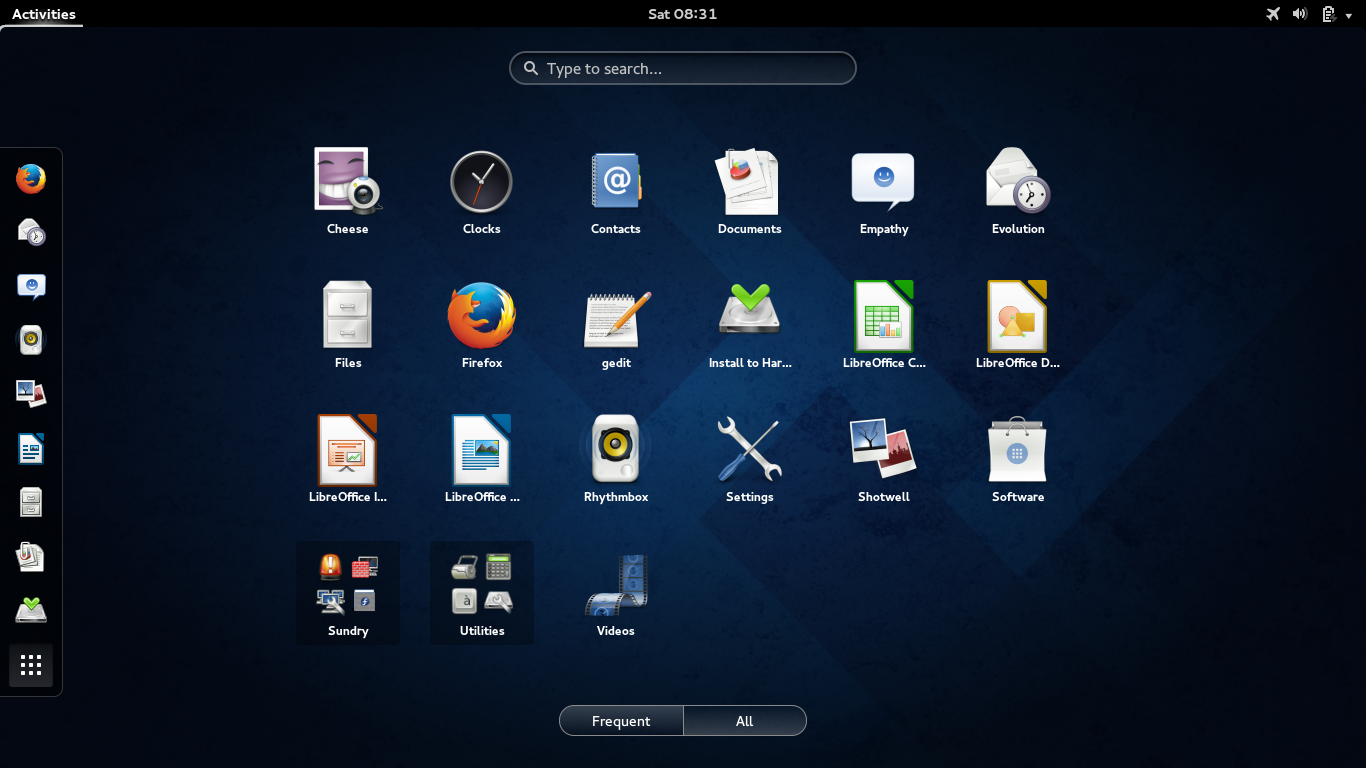The width and height of the screenshot is (1366, 768).
Task: Expand the Utilities app folder
Action: point(482,593)
